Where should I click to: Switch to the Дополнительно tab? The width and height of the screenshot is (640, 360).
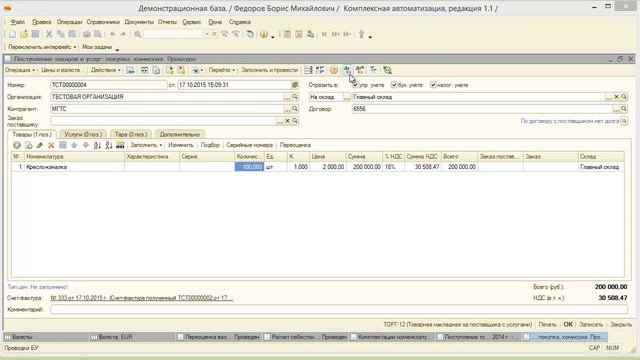pyautogui.click(x=180, y=134)
